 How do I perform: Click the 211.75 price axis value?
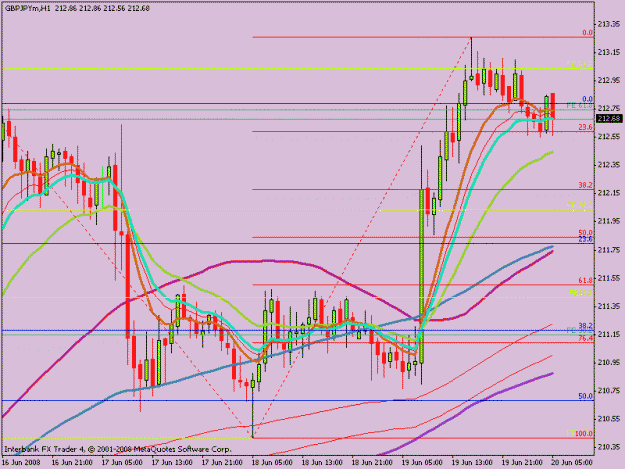pyautogui.click(x=609, y=250)
